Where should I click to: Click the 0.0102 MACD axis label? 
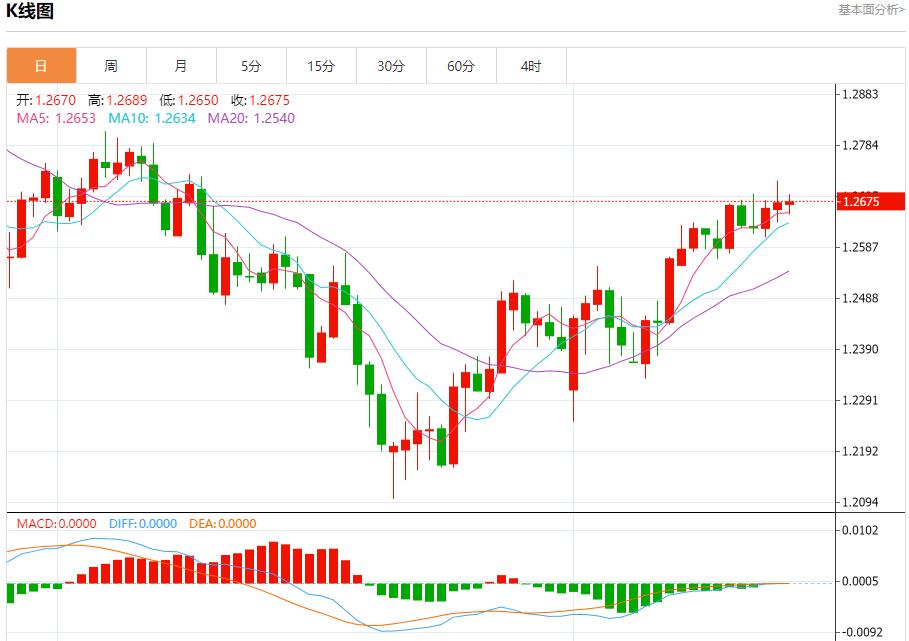(861, 530)
